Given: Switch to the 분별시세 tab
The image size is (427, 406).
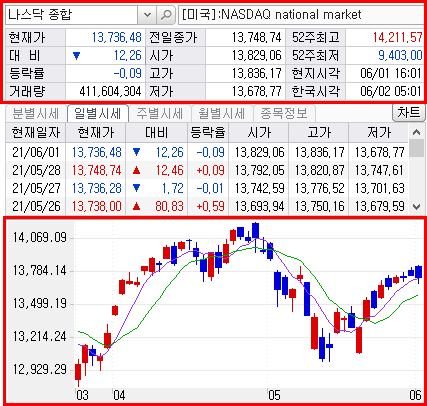Looking at the screenshot, I should pos(36,114).
